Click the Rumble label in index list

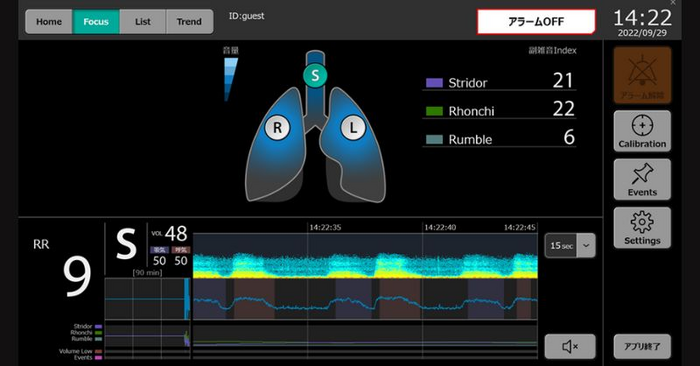tap(470, 140)
